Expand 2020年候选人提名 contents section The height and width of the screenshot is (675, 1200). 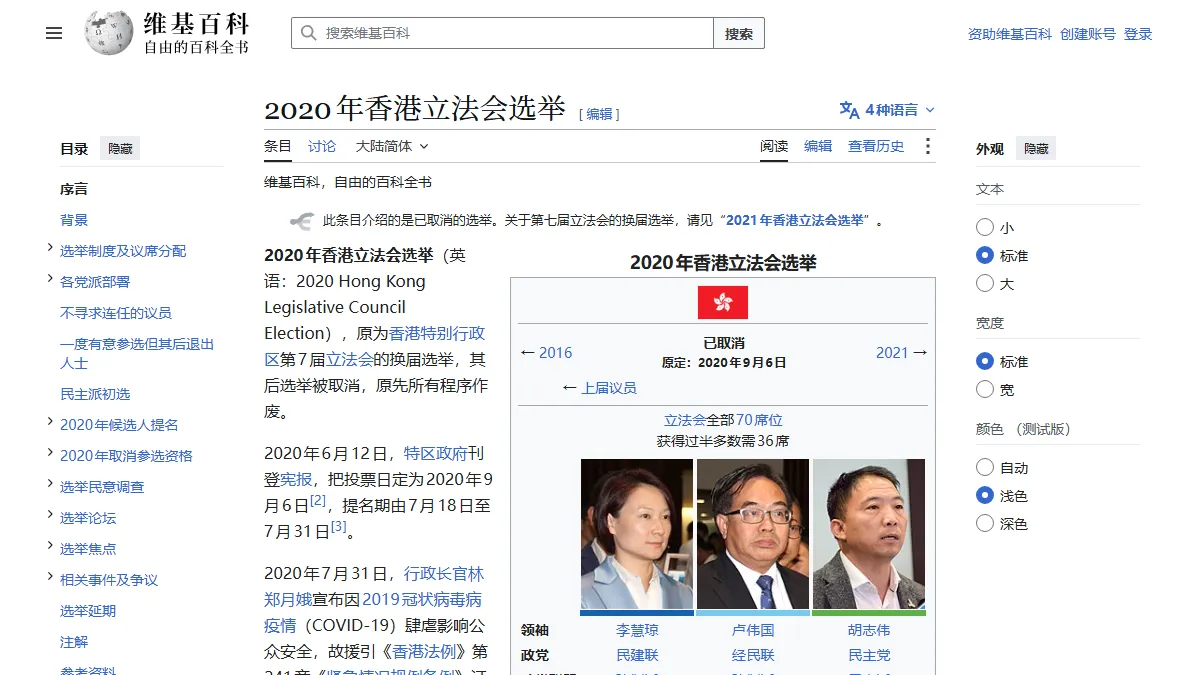pos(50,423)
